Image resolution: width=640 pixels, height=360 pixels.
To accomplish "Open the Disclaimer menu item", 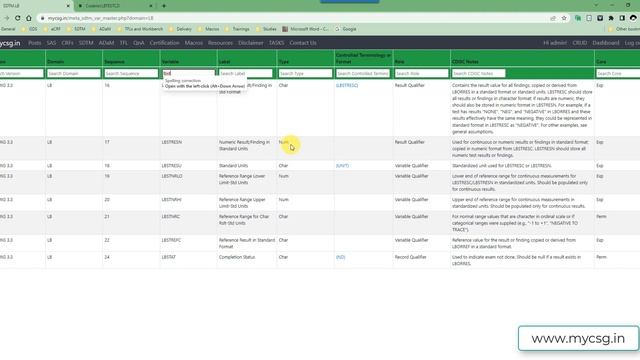I will click(251, 43).
